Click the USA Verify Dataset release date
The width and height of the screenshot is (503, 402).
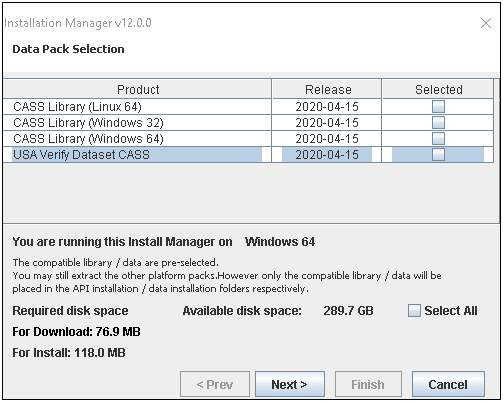click(x=327, y=155)
